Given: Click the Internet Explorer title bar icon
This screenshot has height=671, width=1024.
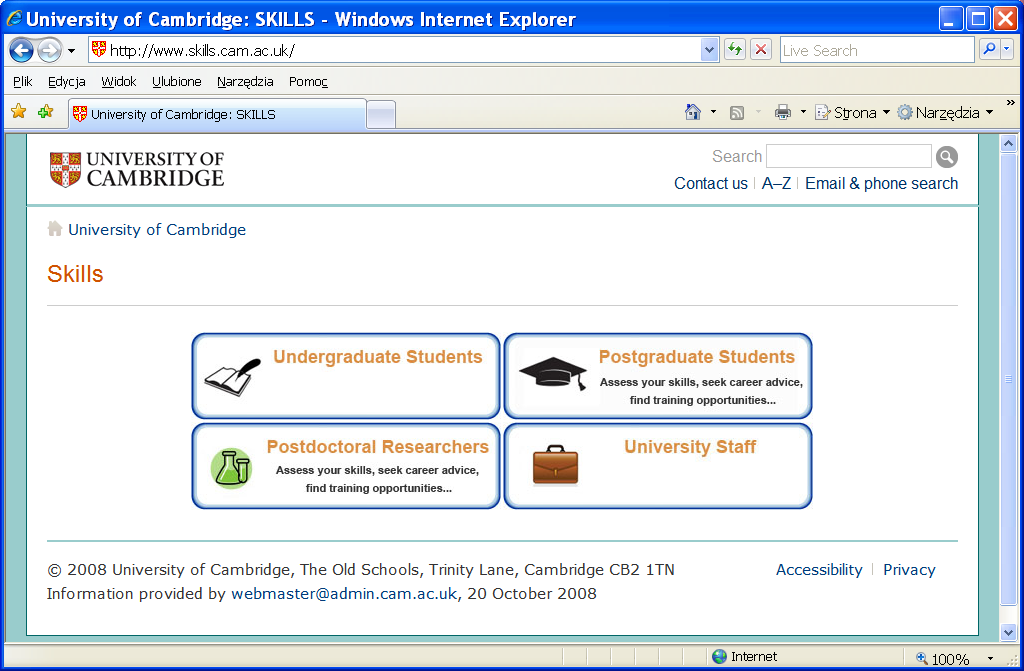Looking at the screenshot, I should 14,19.
